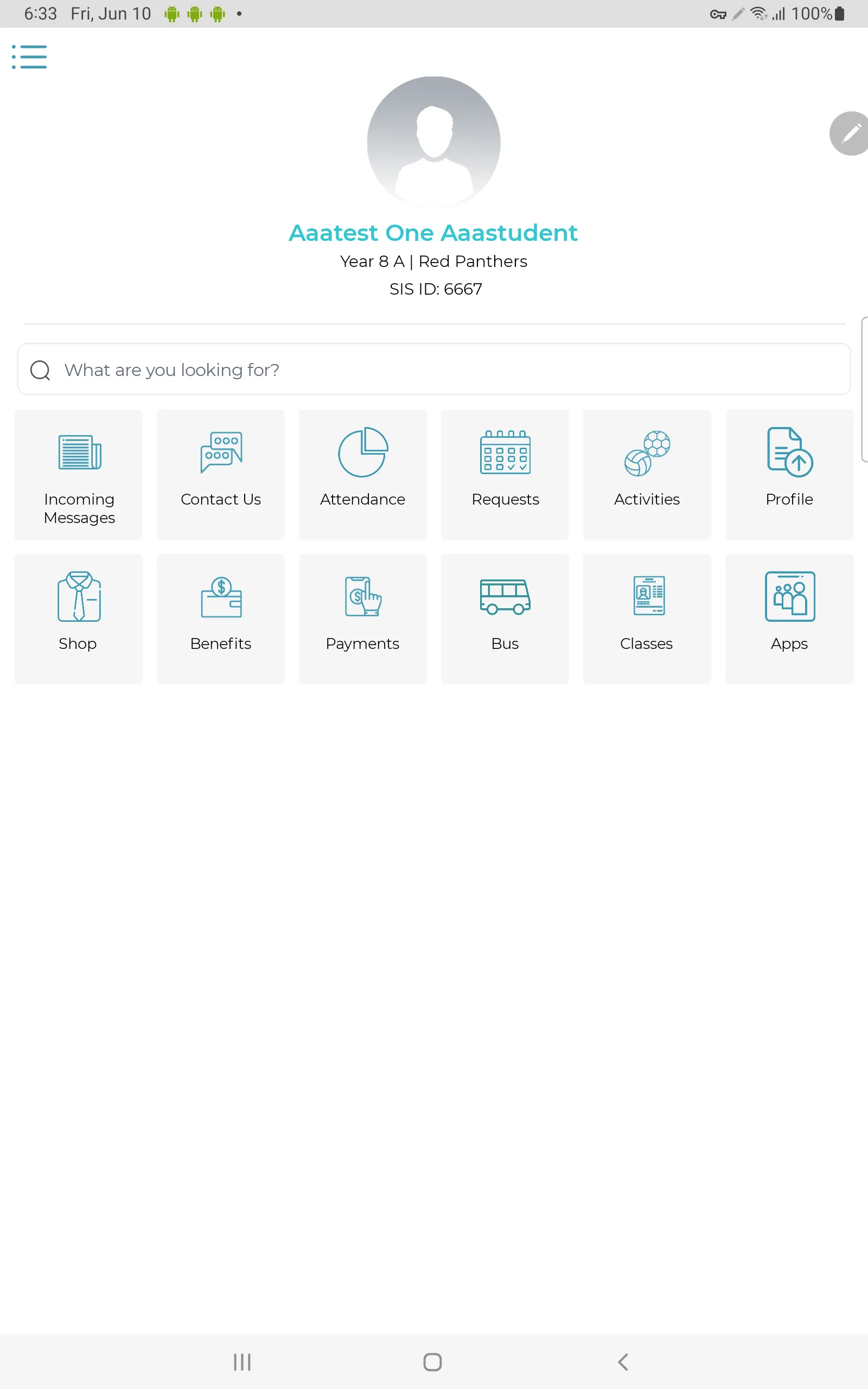This screenshot has width=868, height=1389.
Task: Open the Profile document upload icon
Action: point(789,452)
